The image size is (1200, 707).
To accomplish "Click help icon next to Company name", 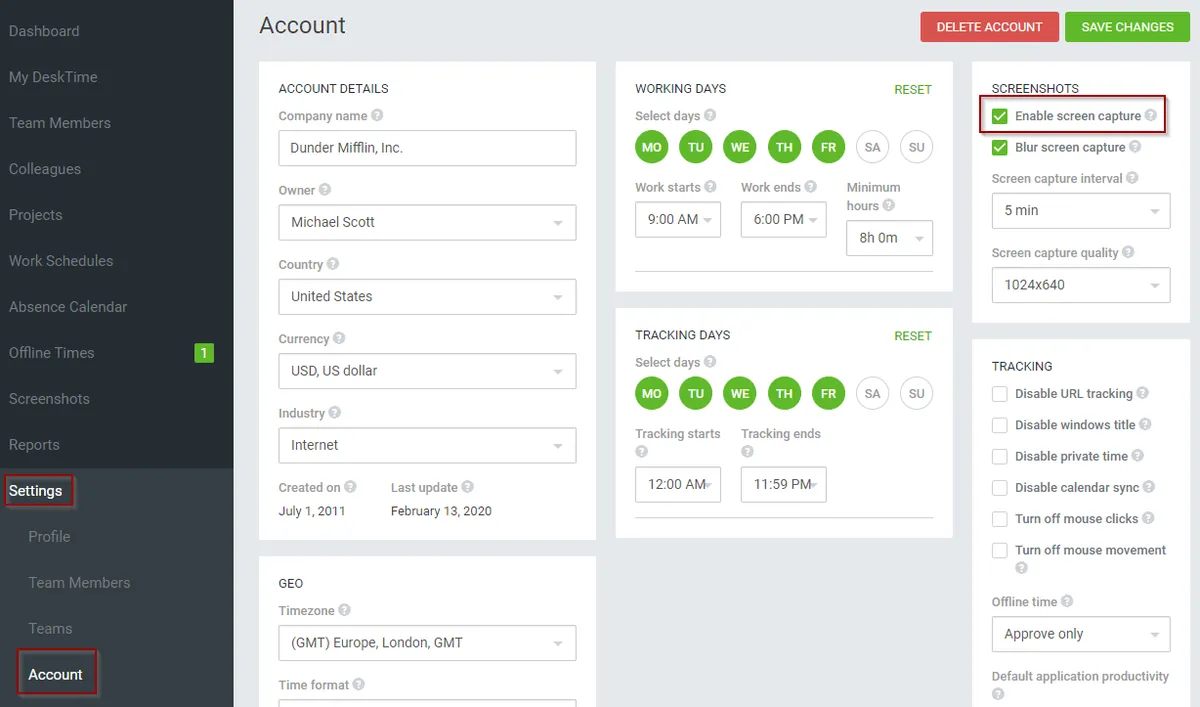I will (377, 116).
